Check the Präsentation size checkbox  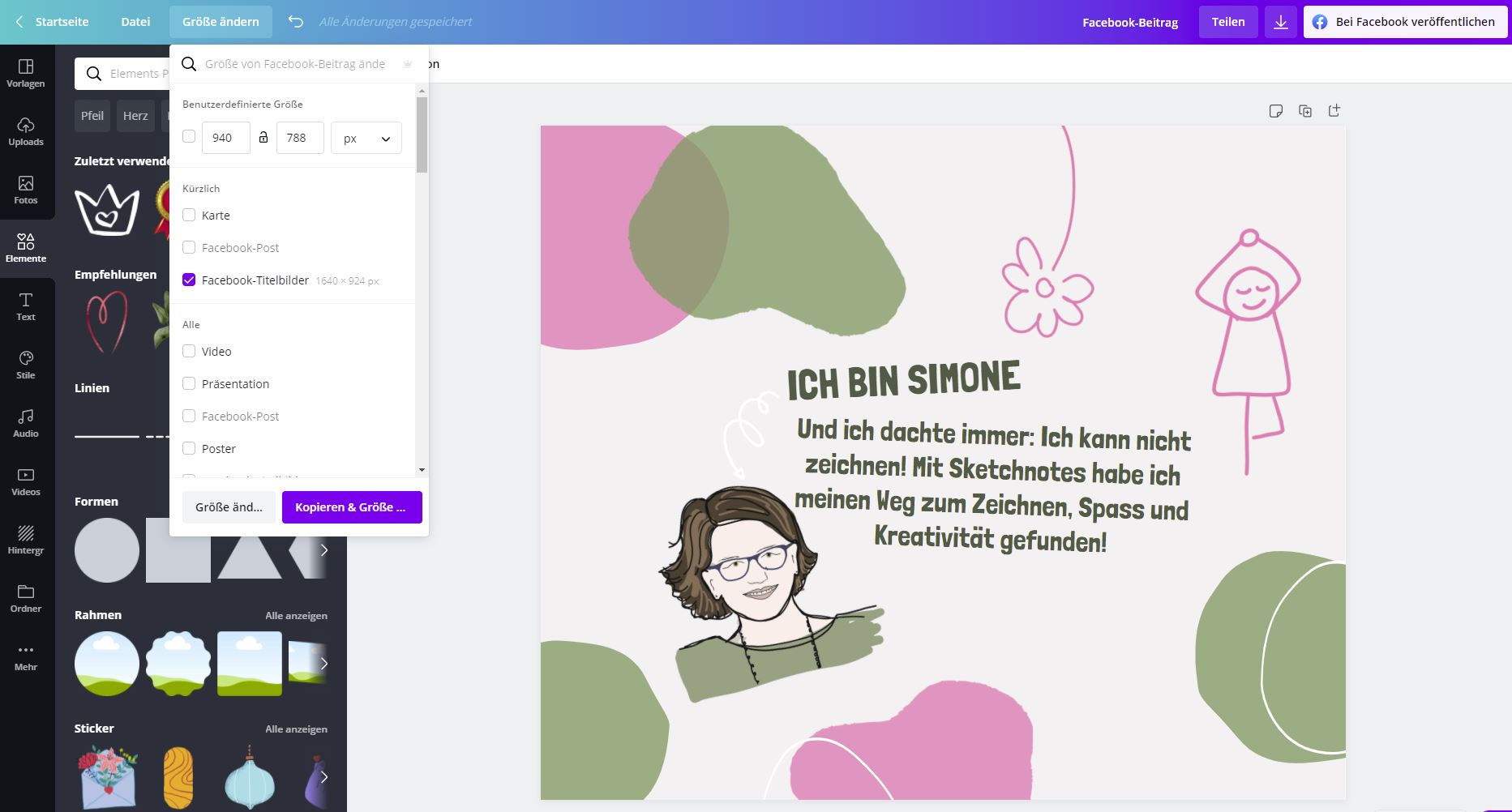[189, 383]
